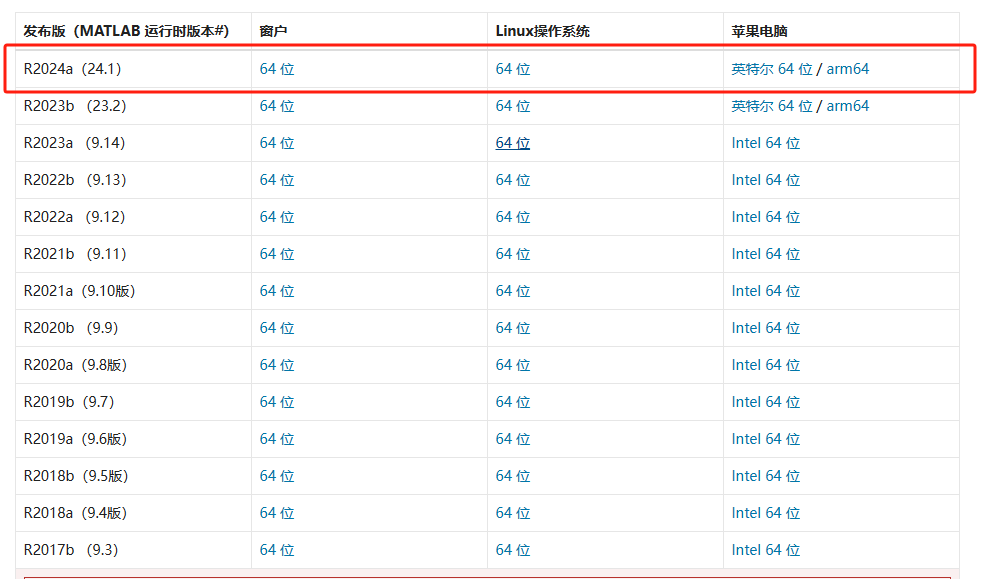Open R2019a Intel 64-bit Mac link

(x=766, y=438)
